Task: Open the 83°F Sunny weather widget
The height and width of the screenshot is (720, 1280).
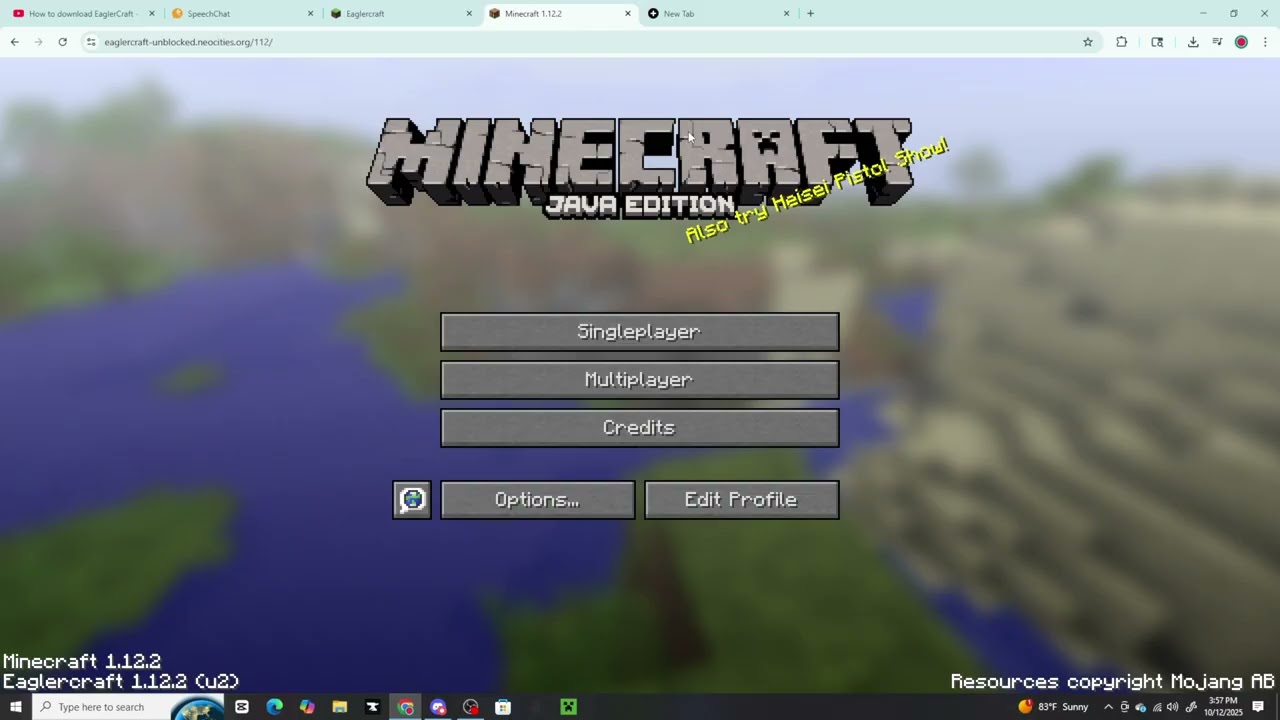Action: point(1053,707)
